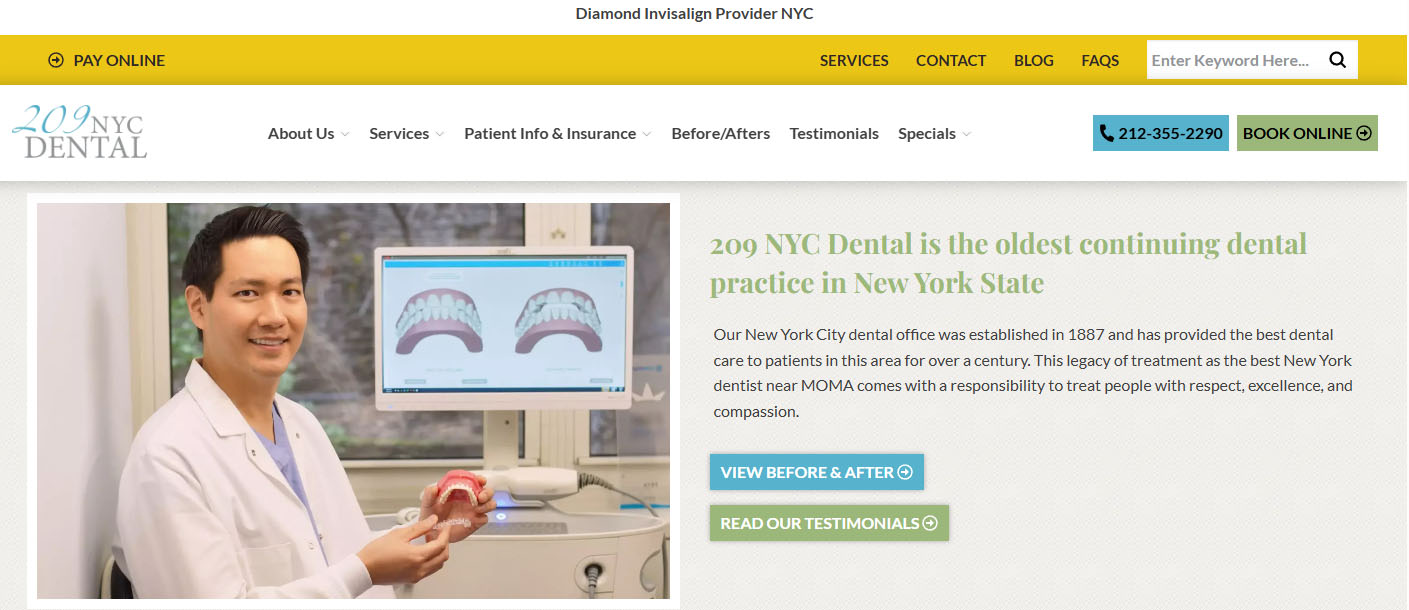The height and width of the screenshot is (610, 1409).
Task: Click the 212-355-2290 phone button
Action: [1161, 133]
